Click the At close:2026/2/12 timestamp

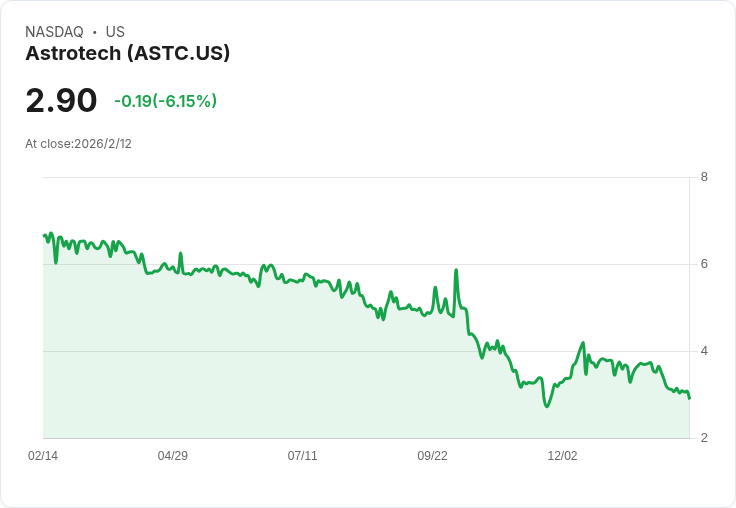click(x=78, y=144)
